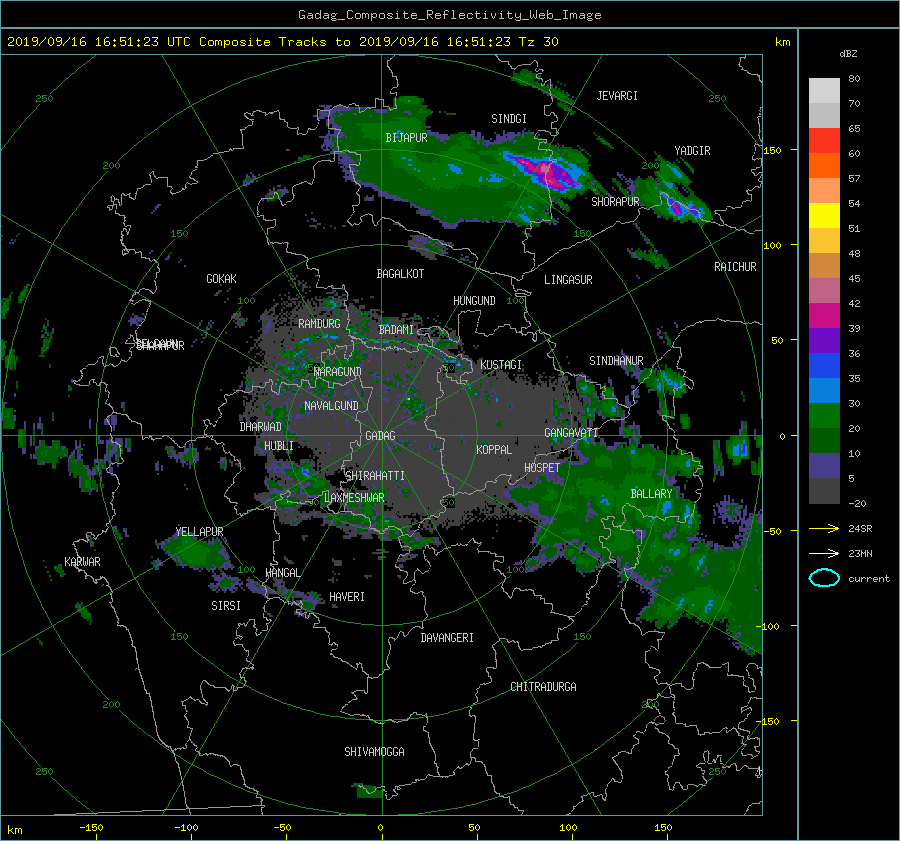The width and height of the screenshot is (900, 841).
Task: Click the 0 km bottom axis tick
Action: point(381,828)
